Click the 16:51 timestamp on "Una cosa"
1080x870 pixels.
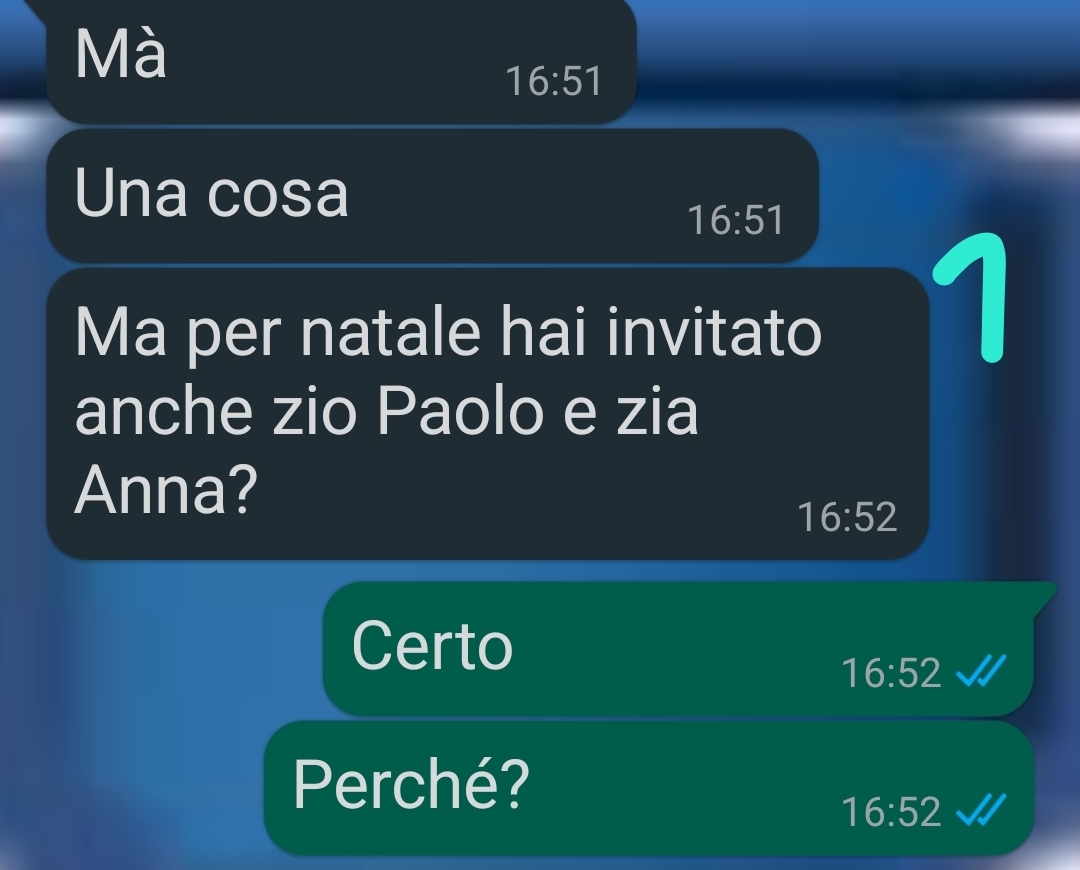(x=736, y=220)
